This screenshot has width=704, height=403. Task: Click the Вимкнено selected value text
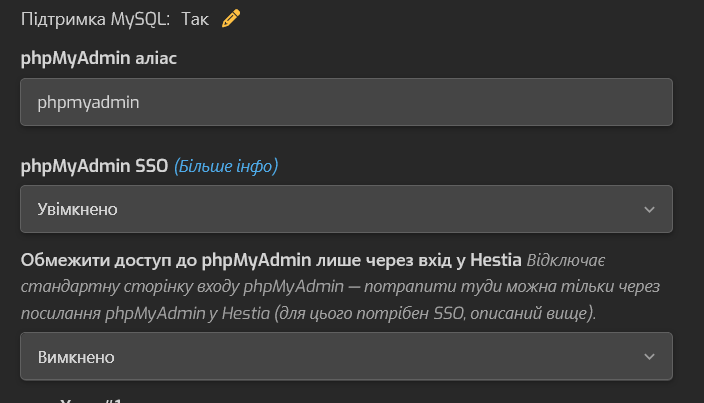click(x=76, y=357)
